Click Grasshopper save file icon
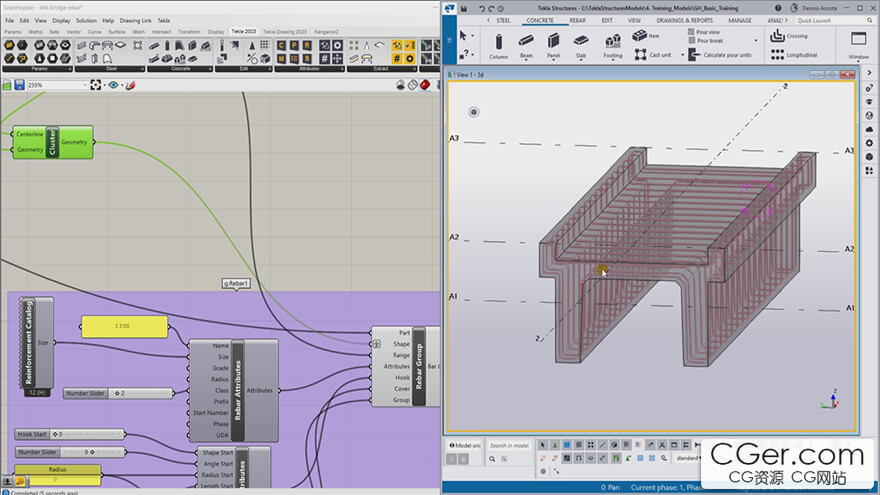880x495 pixels. [20, 85]
